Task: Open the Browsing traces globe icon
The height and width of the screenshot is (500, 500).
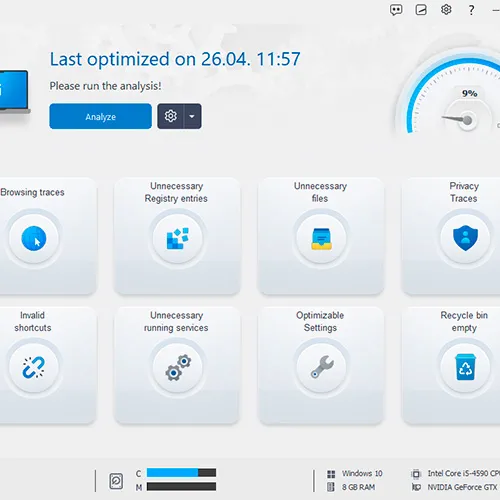Action: click(x=34, y=238)
